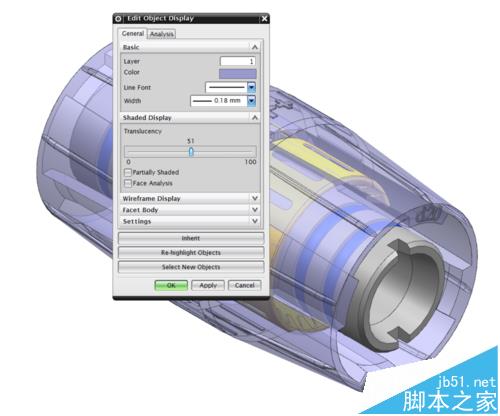
Task: Expand the Wireframe Display section
Action: pos(255,198)
